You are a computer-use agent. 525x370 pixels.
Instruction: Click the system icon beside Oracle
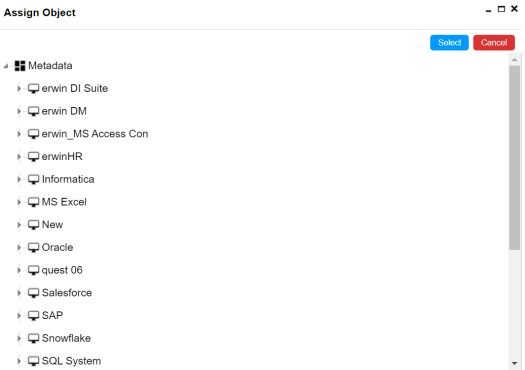pyautogui.click(x=33, y=247)
